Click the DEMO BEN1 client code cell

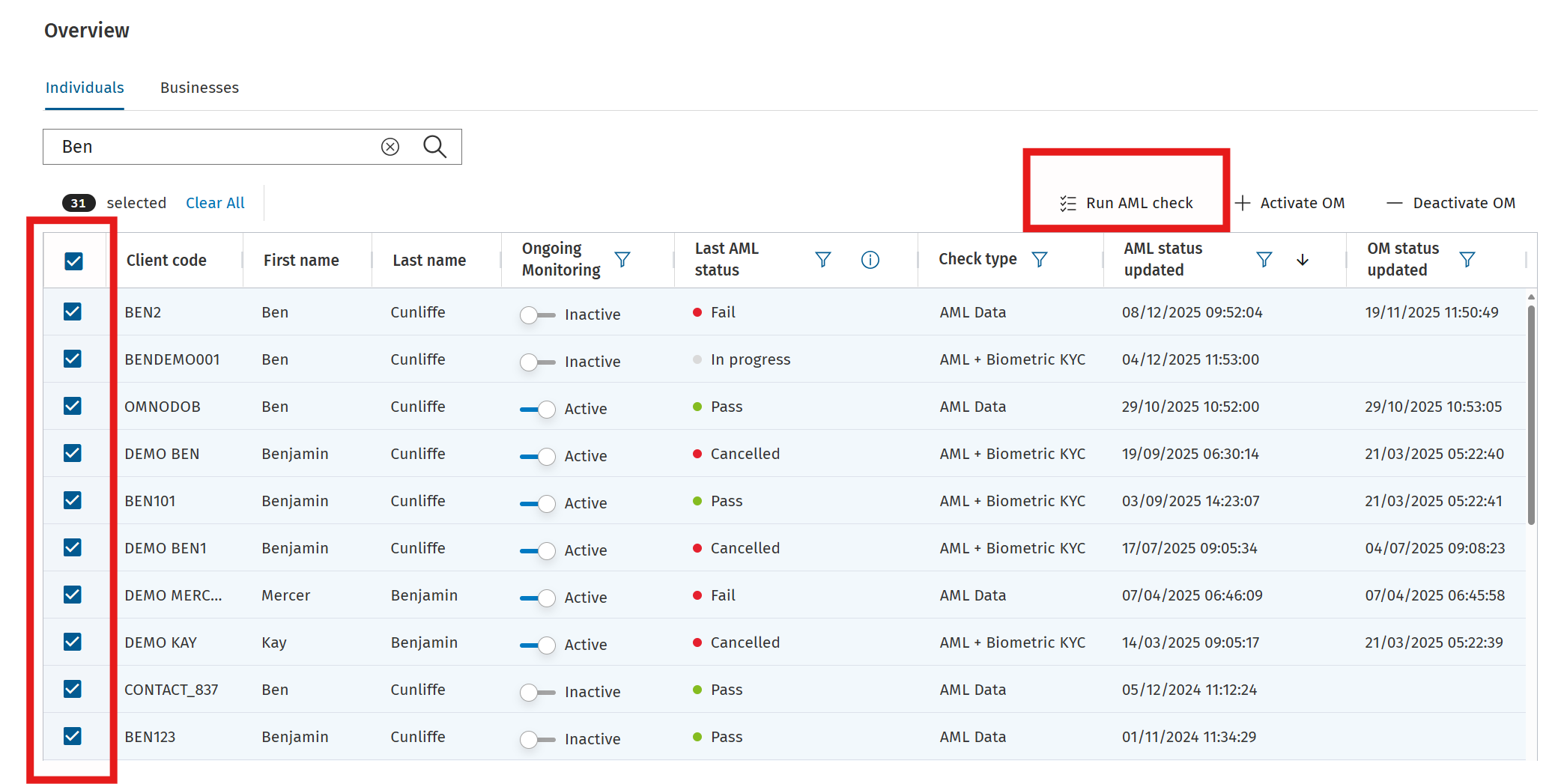click(x=166, y=548)
